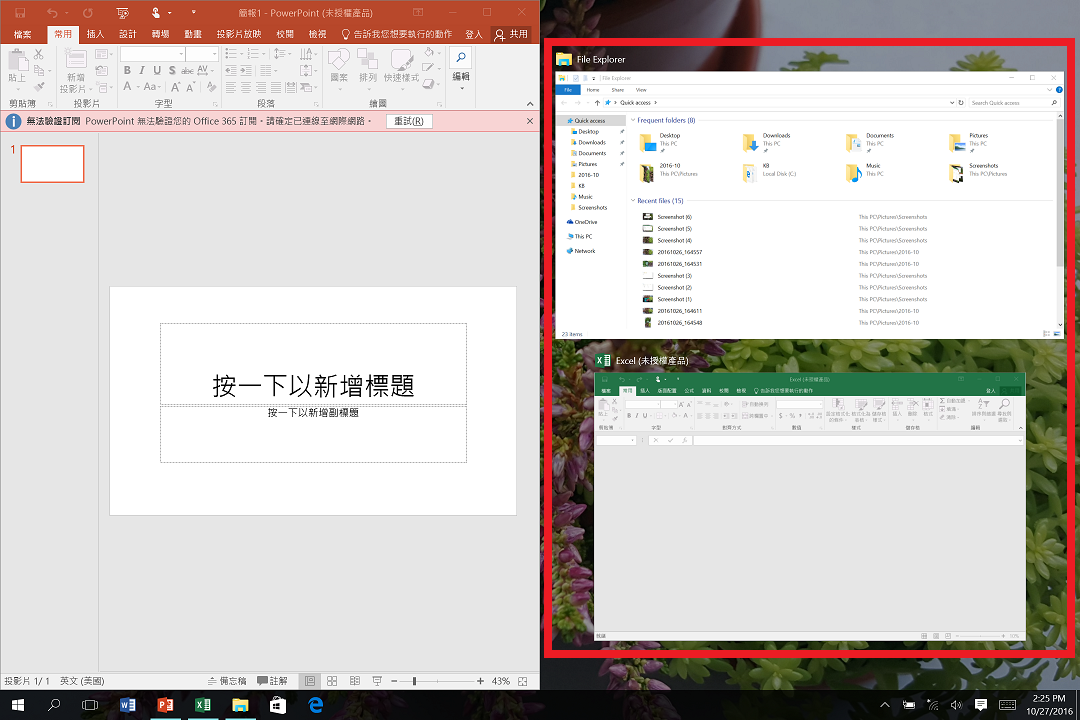The image size is (1080, 720).
Task: Click the Increase Font Size icon
Action: (x=176, y=87)
